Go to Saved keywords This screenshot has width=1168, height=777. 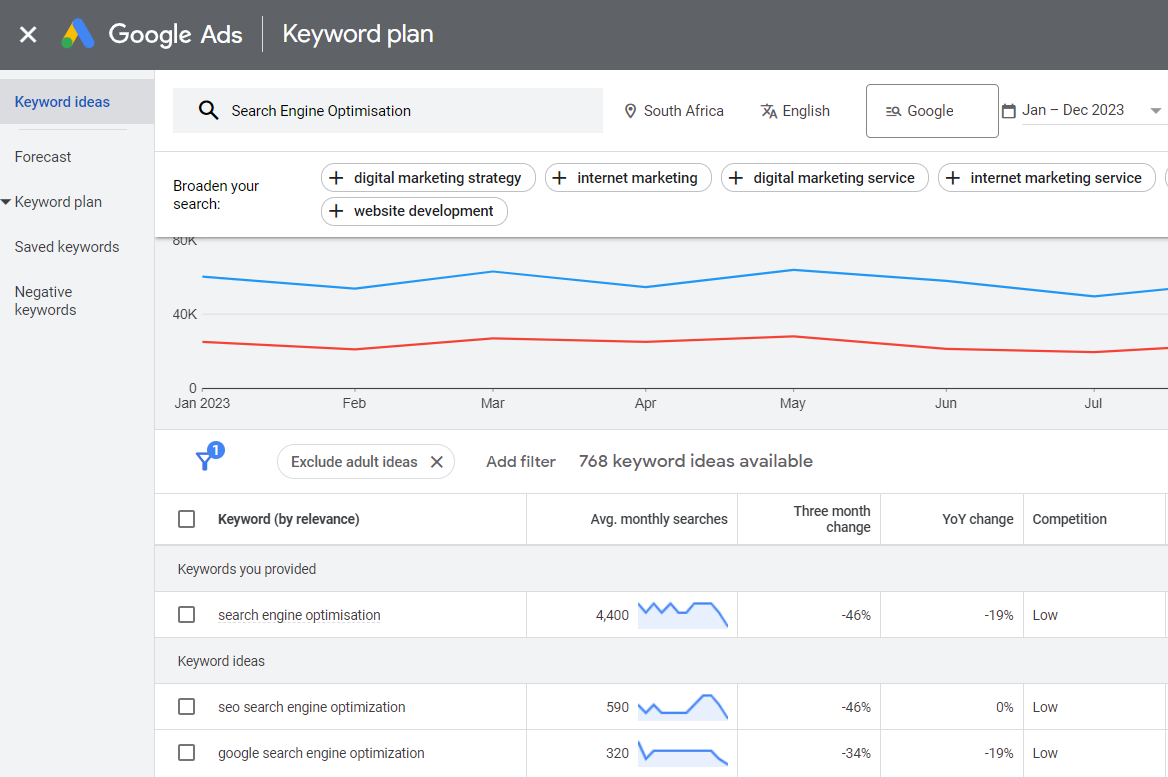coord(67,247)
